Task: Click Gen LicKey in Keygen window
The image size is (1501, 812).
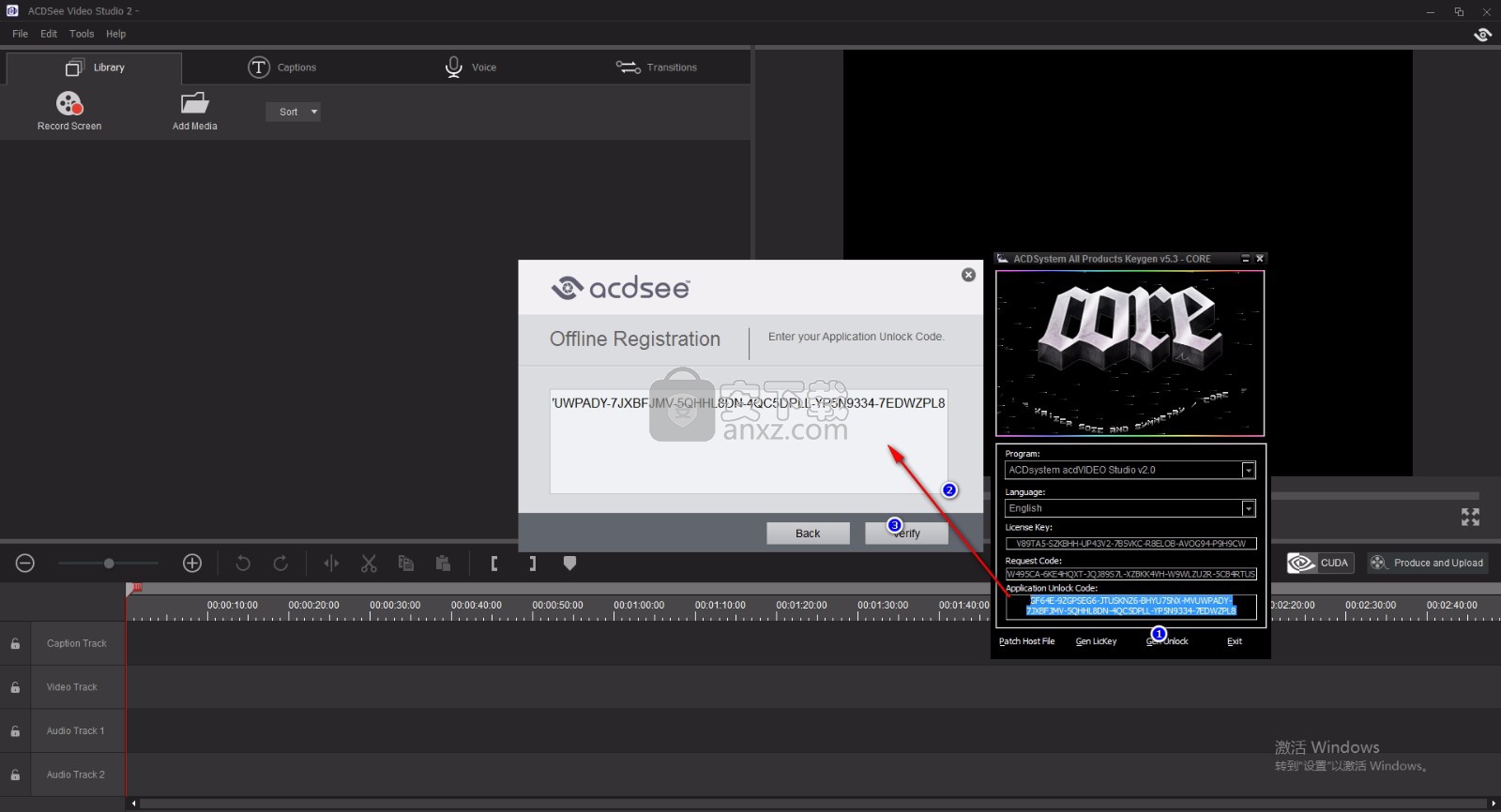Action: tap(1096, 641)
